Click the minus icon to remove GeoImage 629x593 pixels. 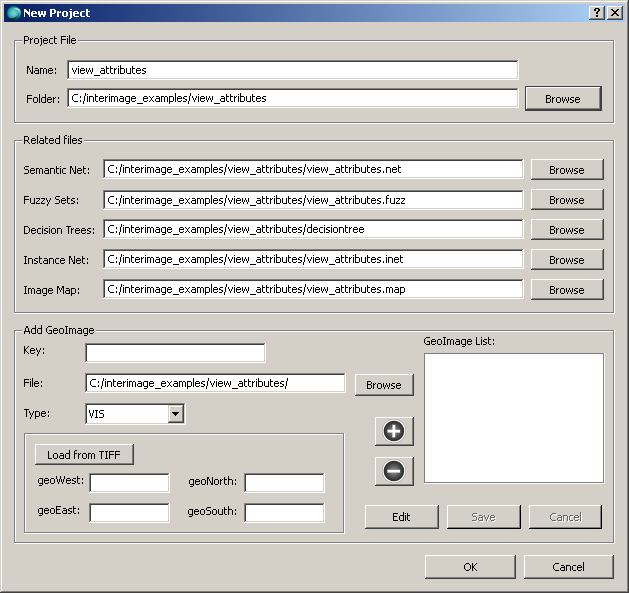coord(394,470)
